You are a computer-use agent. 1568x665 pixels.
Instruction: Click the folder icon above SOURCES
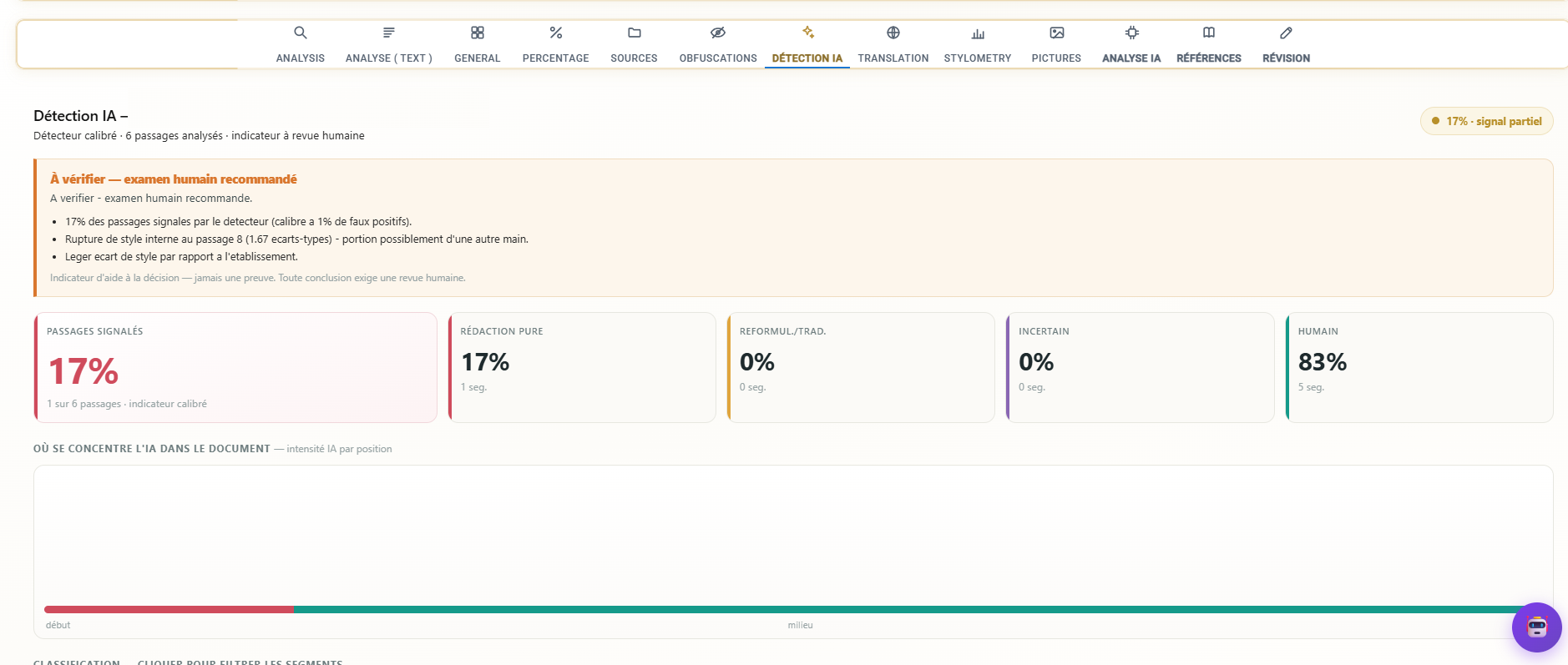[x=635, y=33]
